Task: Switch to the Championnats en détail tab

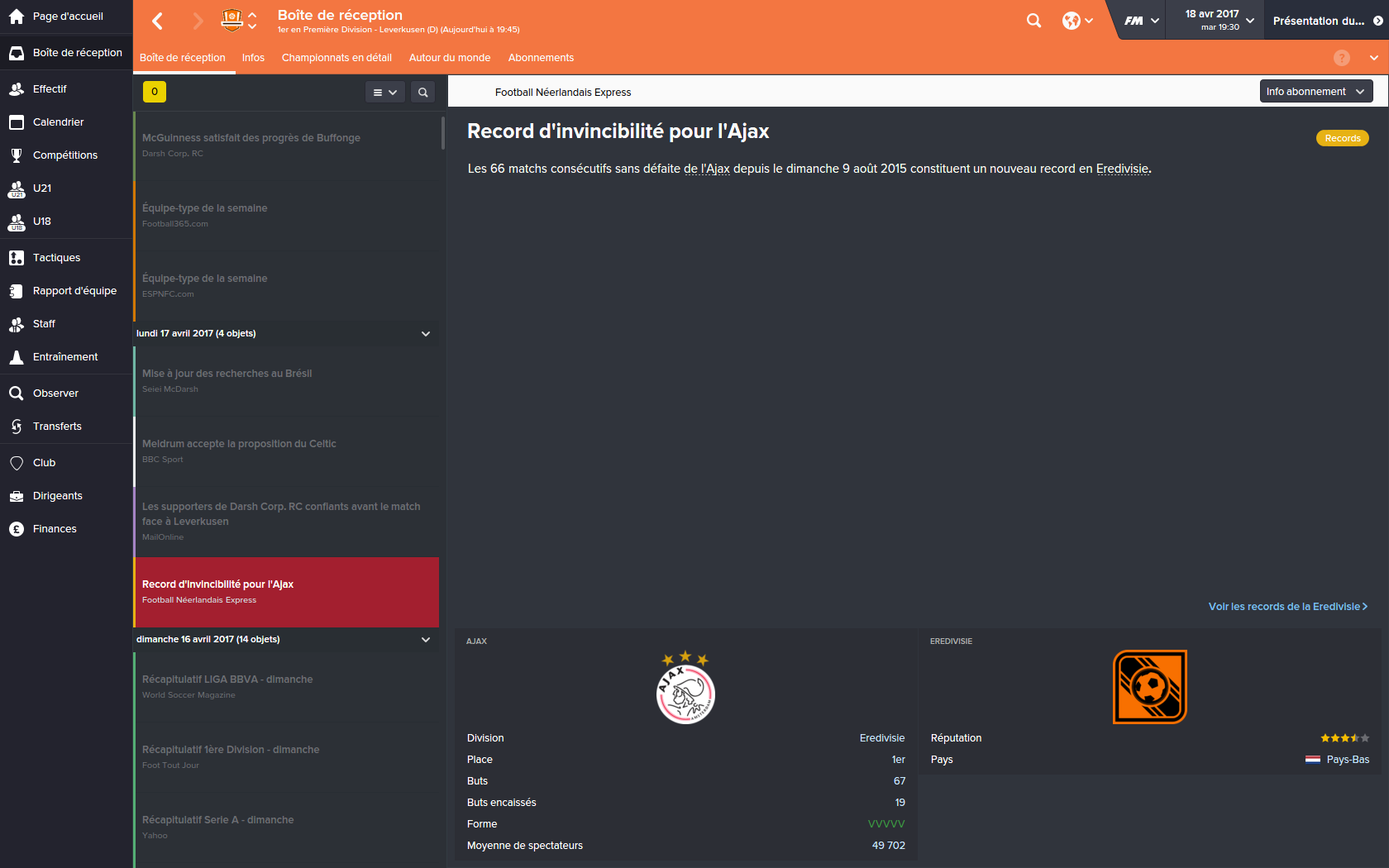Action: coord(337,58)
